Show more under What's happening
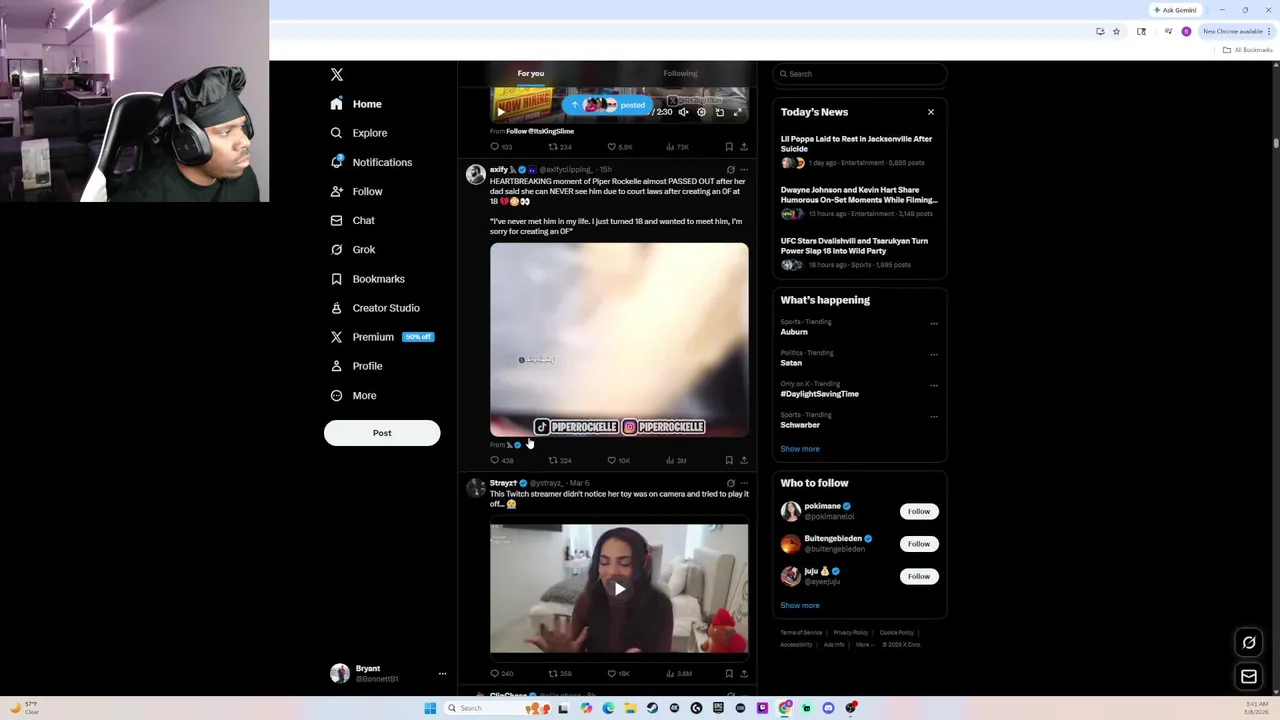The image size is (1280, 720). click(x=800, y=449)
